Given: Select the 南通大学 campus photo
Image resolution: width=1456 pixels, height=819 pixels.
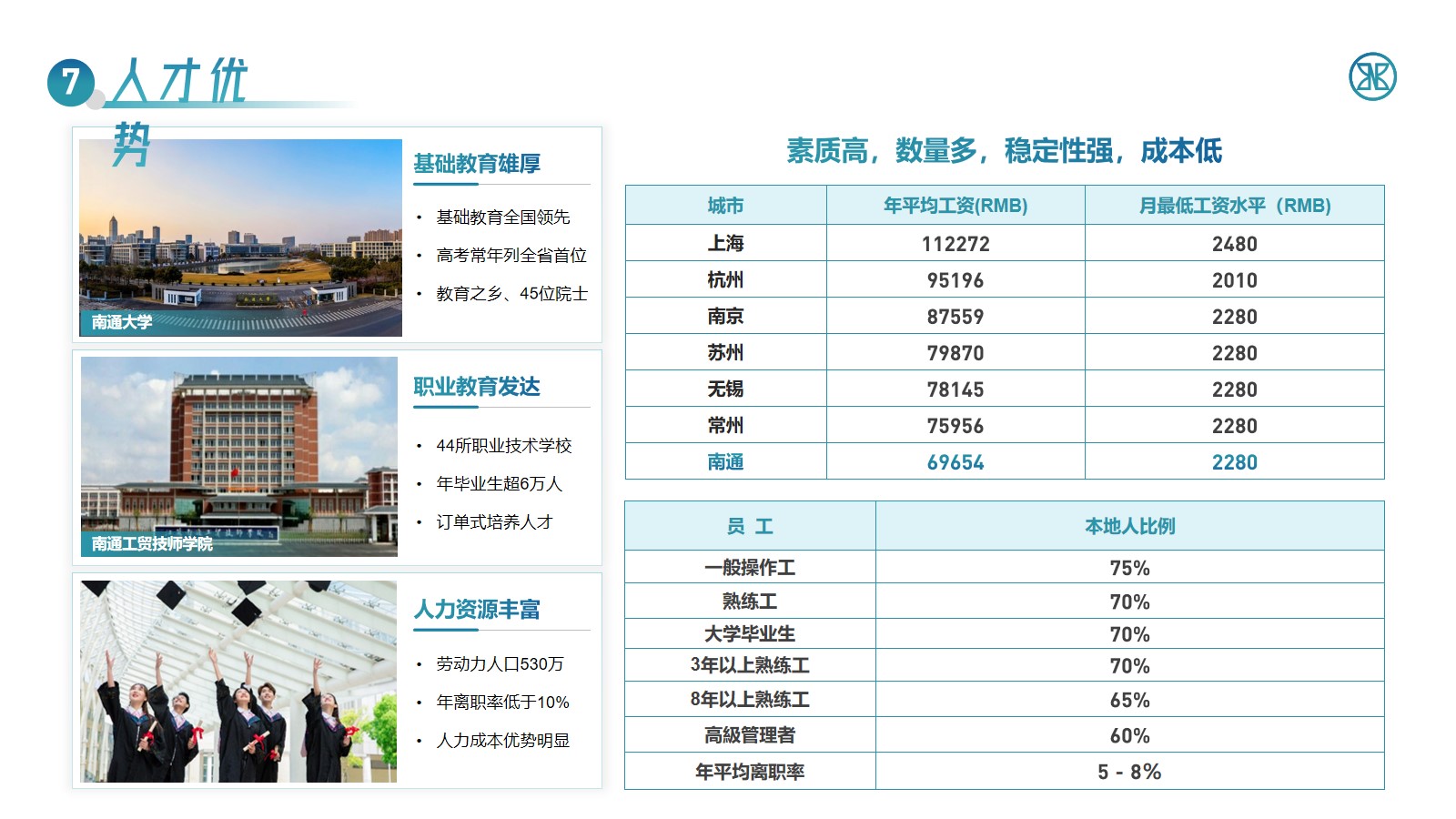Looking at the screenshot, I should click(x=240, y=238).
